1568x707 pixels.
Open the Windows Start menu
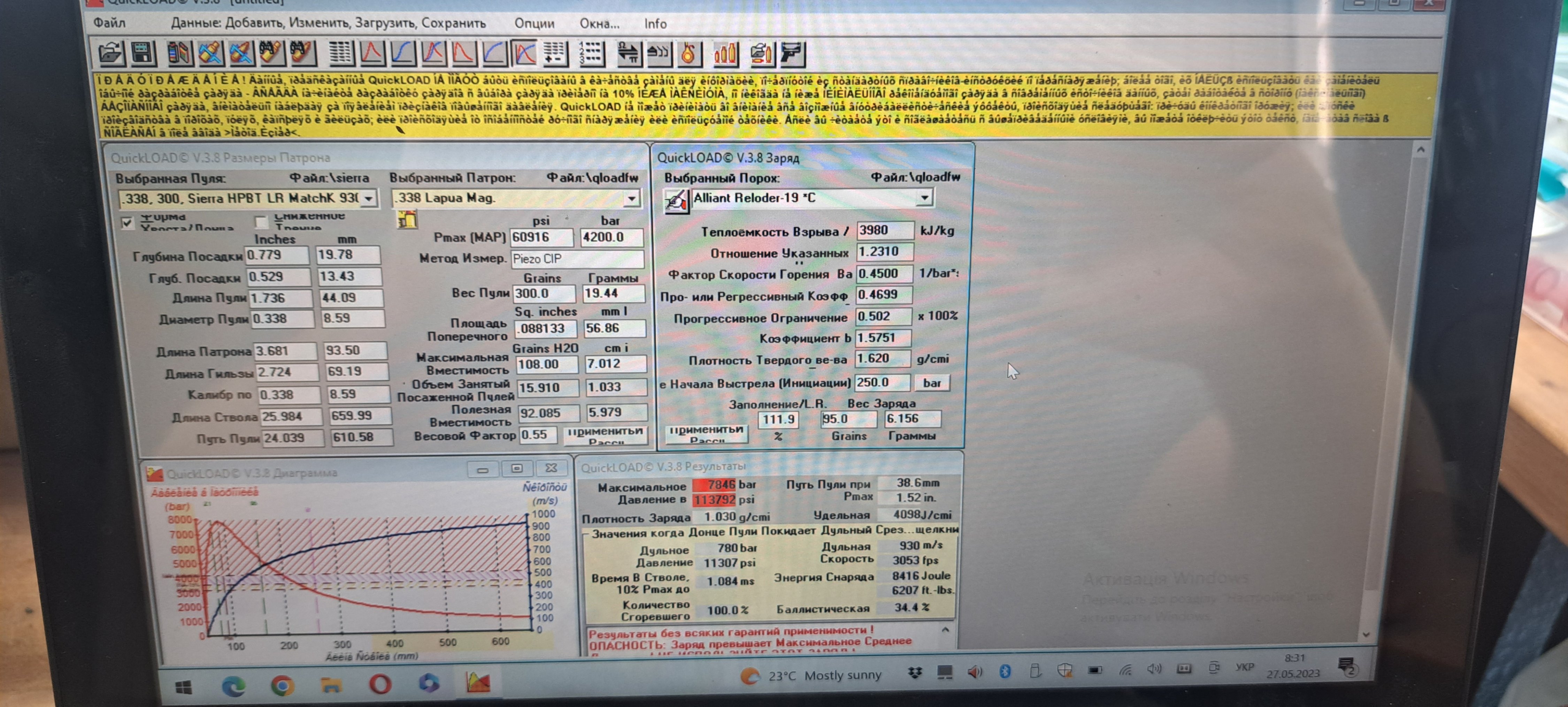[x=183, y=687]
